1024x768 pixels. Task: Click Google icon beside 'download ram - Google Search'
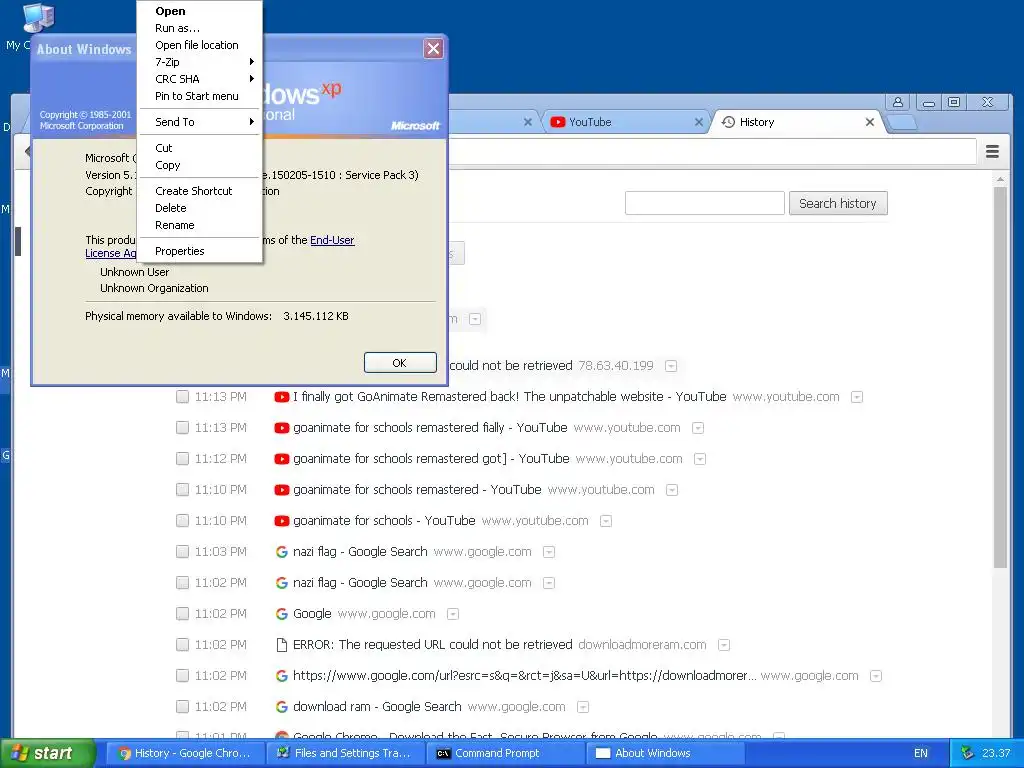click(x=281, y=707)
